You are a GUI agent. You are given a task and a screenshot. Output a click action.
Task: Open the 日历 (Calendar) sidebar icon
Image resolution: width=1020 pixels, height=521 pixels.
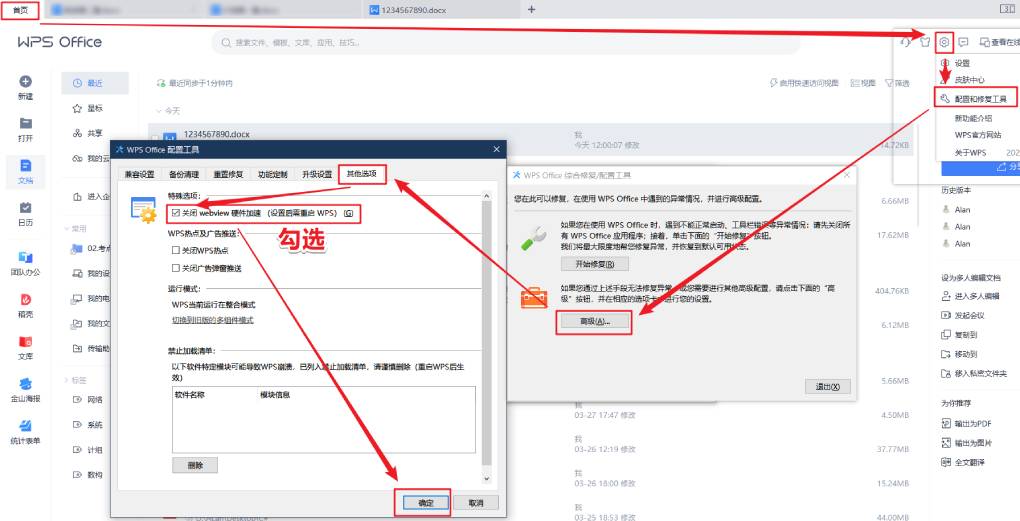pyautogui.click(x=25, y=207)
